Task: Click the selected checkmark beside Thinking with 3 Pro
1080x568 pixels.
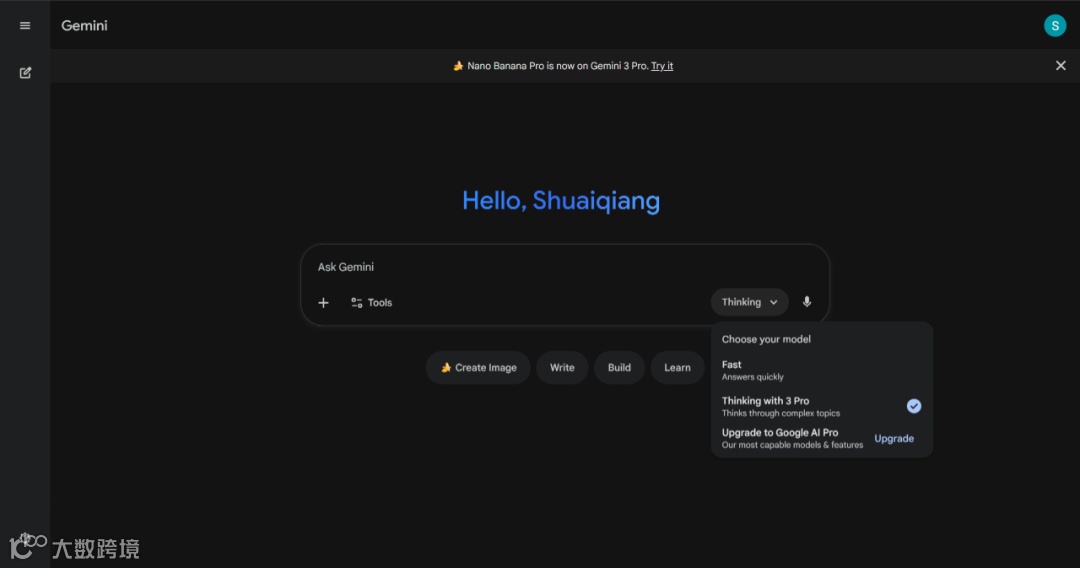Action: click(x=913, y=406)
